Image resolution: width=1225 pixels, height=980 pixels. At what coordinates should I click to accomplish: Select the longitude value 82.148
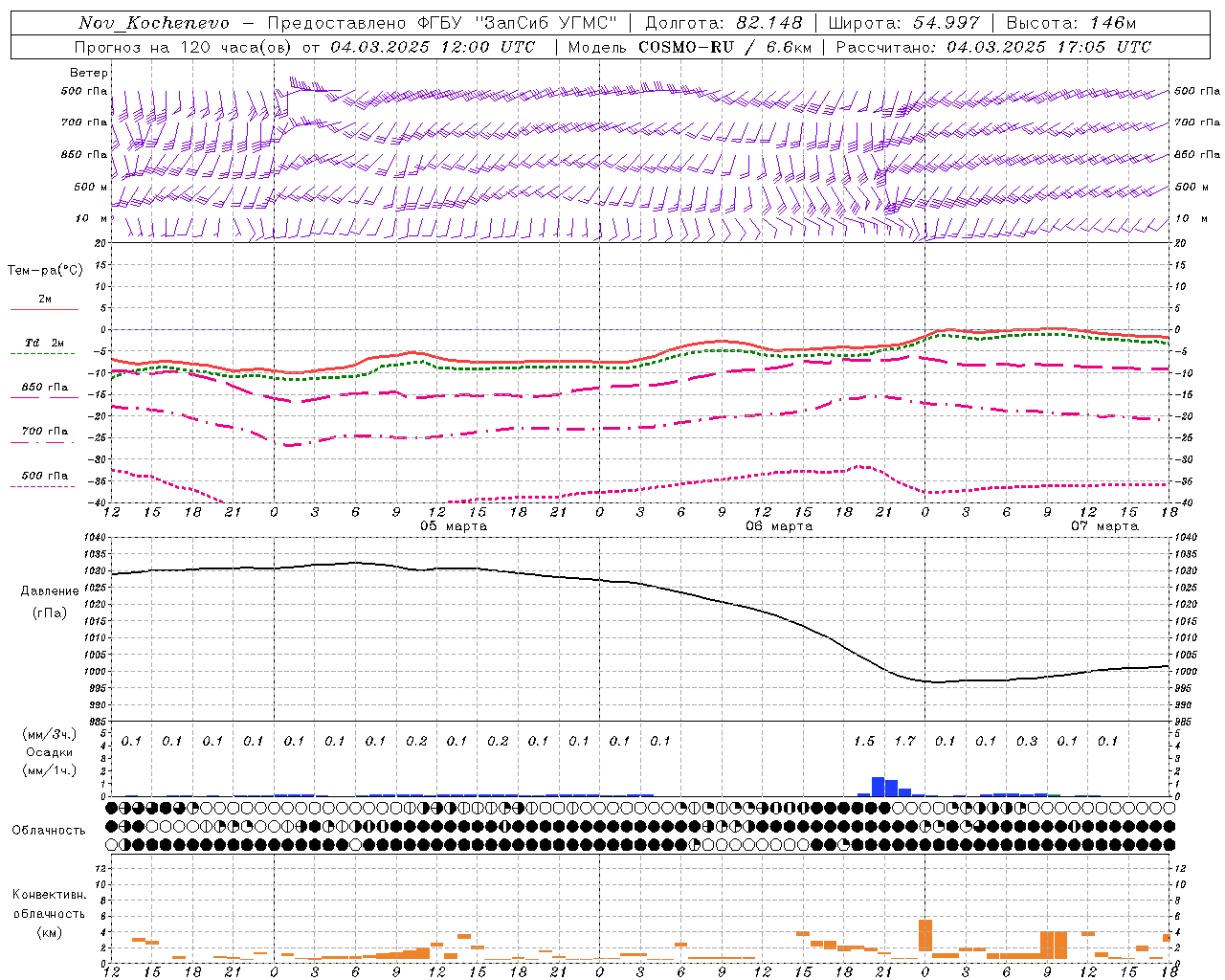click(768, 23)
